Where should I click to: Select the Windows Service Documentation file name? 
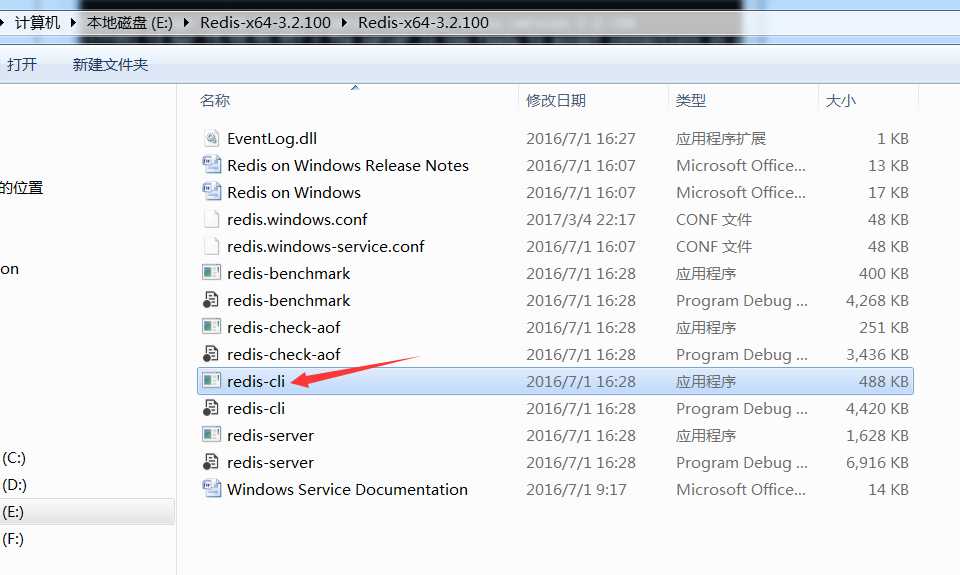[x=347, y=489]
